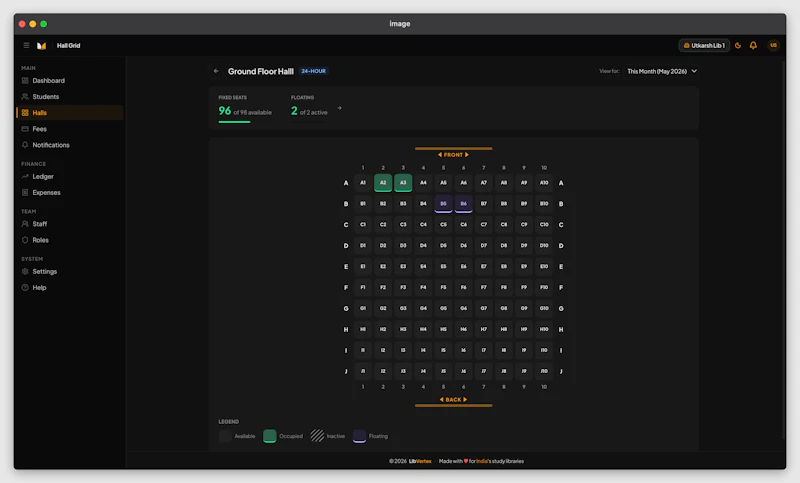
Task: Open the This Month (May 2026) dropdown
Action: [x=662, y=71]
